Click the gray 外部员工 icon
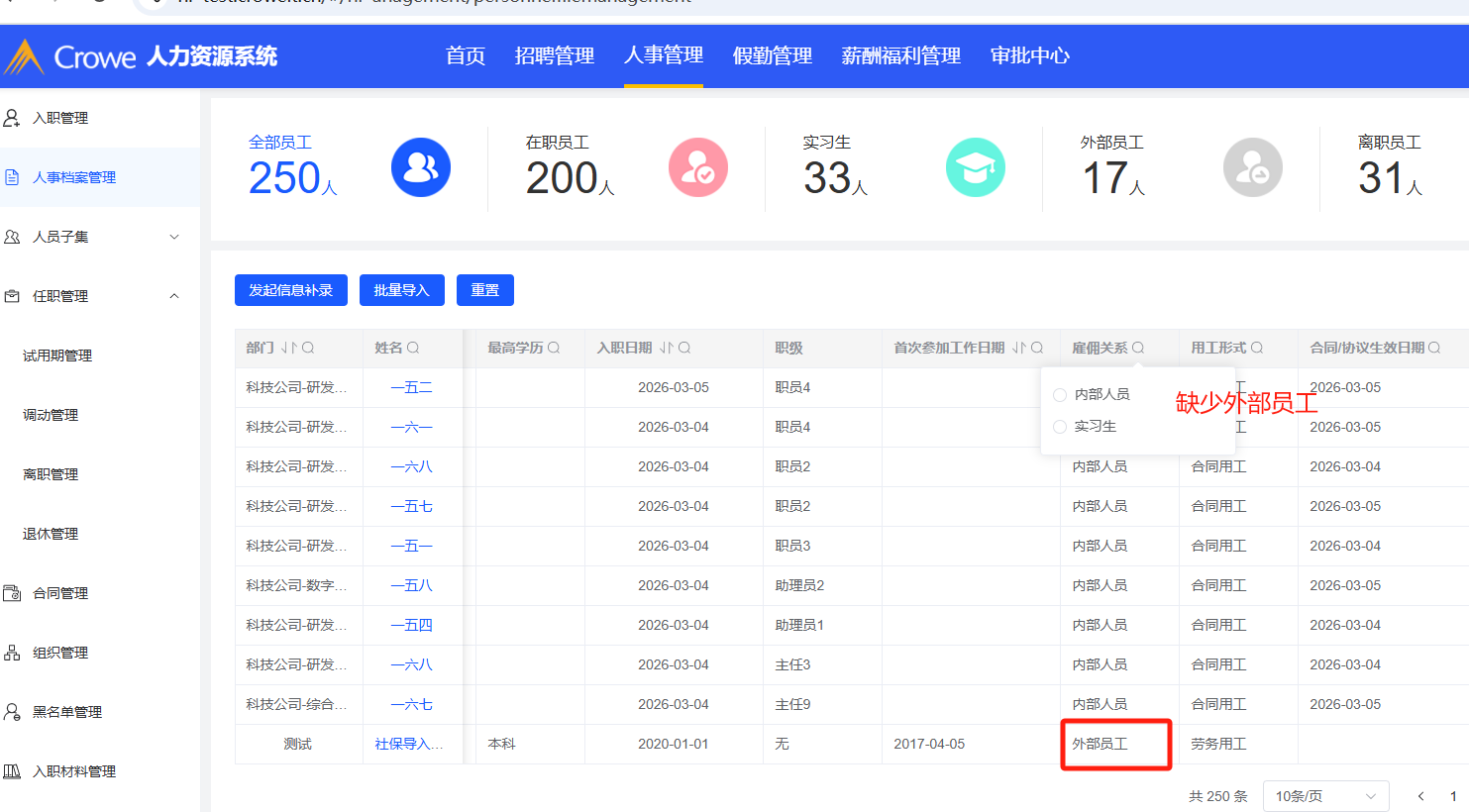Screen dimensions: 1469x812 coord(1253,167)
